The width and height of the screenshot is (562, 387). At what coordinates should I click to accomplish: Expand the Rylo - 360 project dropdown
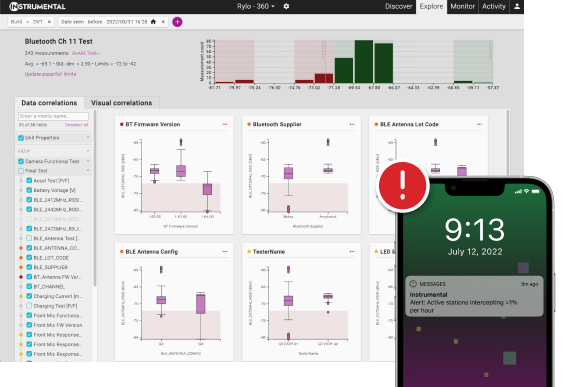coord(256,6)
